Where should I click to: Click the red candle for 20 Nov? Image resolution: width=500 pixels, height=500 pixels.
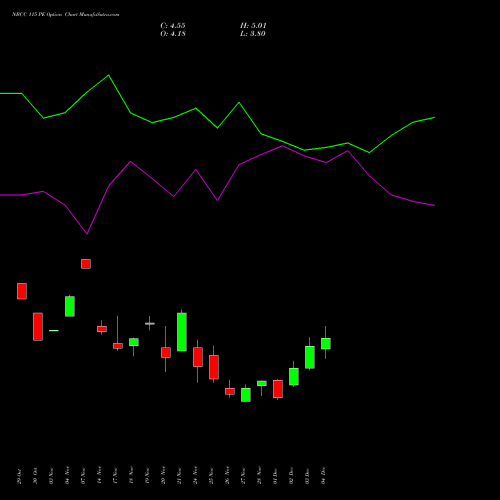click(166, 353)
